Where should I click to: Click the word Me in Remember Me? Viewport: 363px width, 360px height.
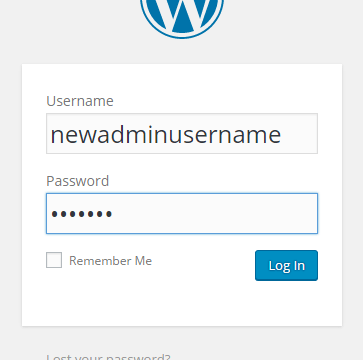click(143, 261)
